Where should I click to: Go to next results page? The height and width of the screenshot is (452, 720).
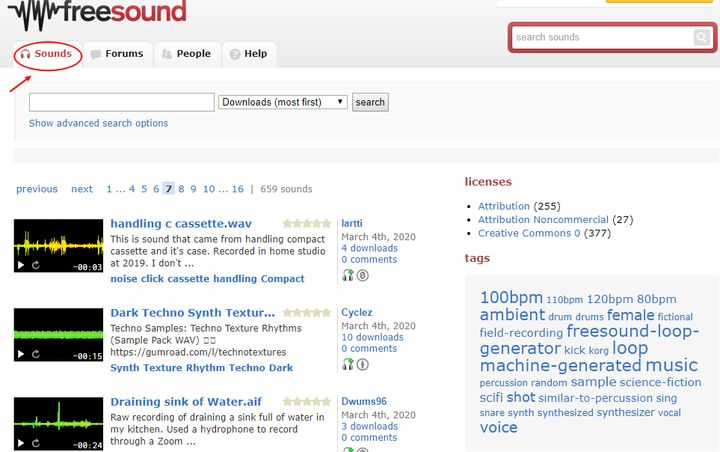tap(82, 189)
